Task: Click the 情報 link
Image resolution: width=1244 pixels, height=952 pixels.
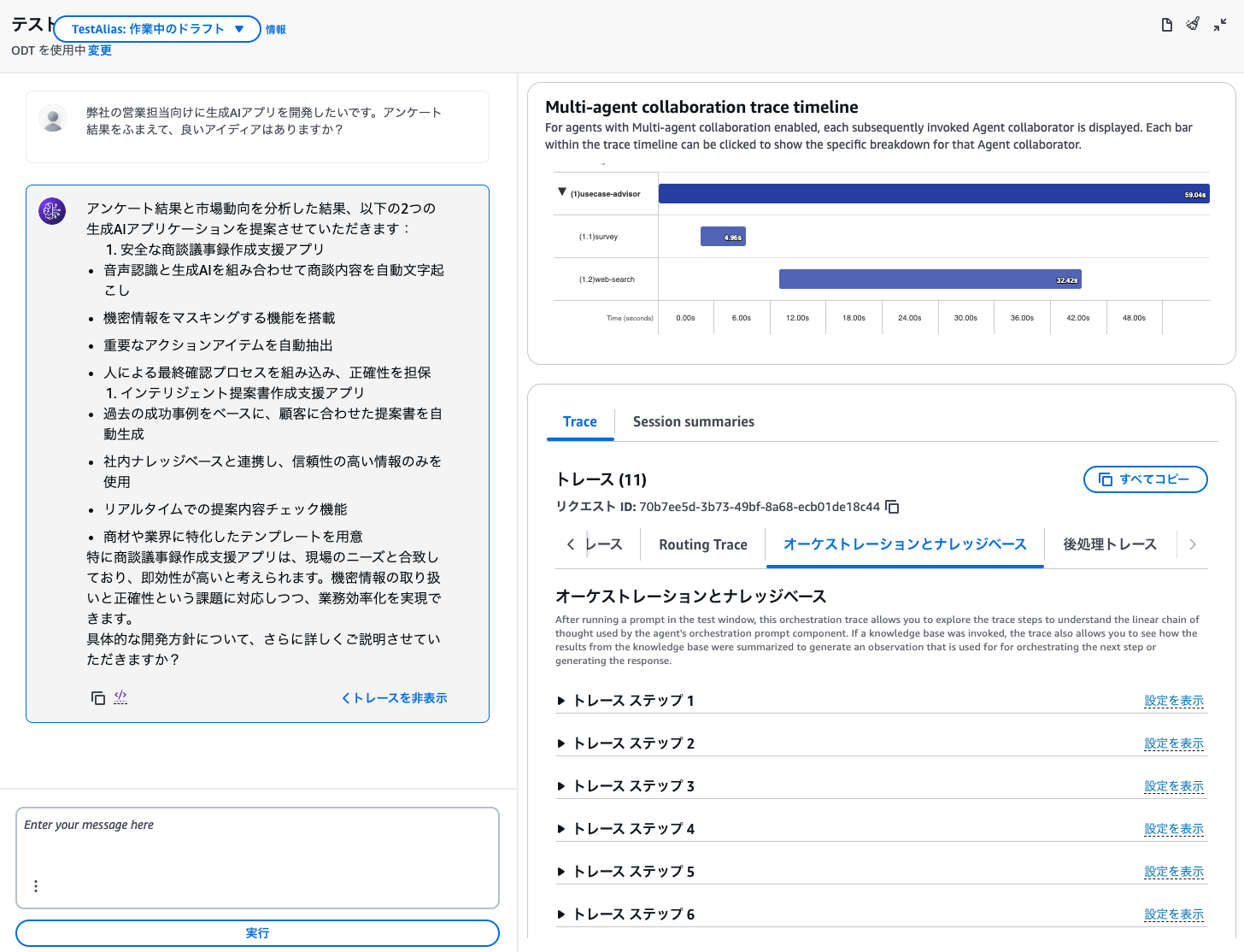Action: point(276,30)
